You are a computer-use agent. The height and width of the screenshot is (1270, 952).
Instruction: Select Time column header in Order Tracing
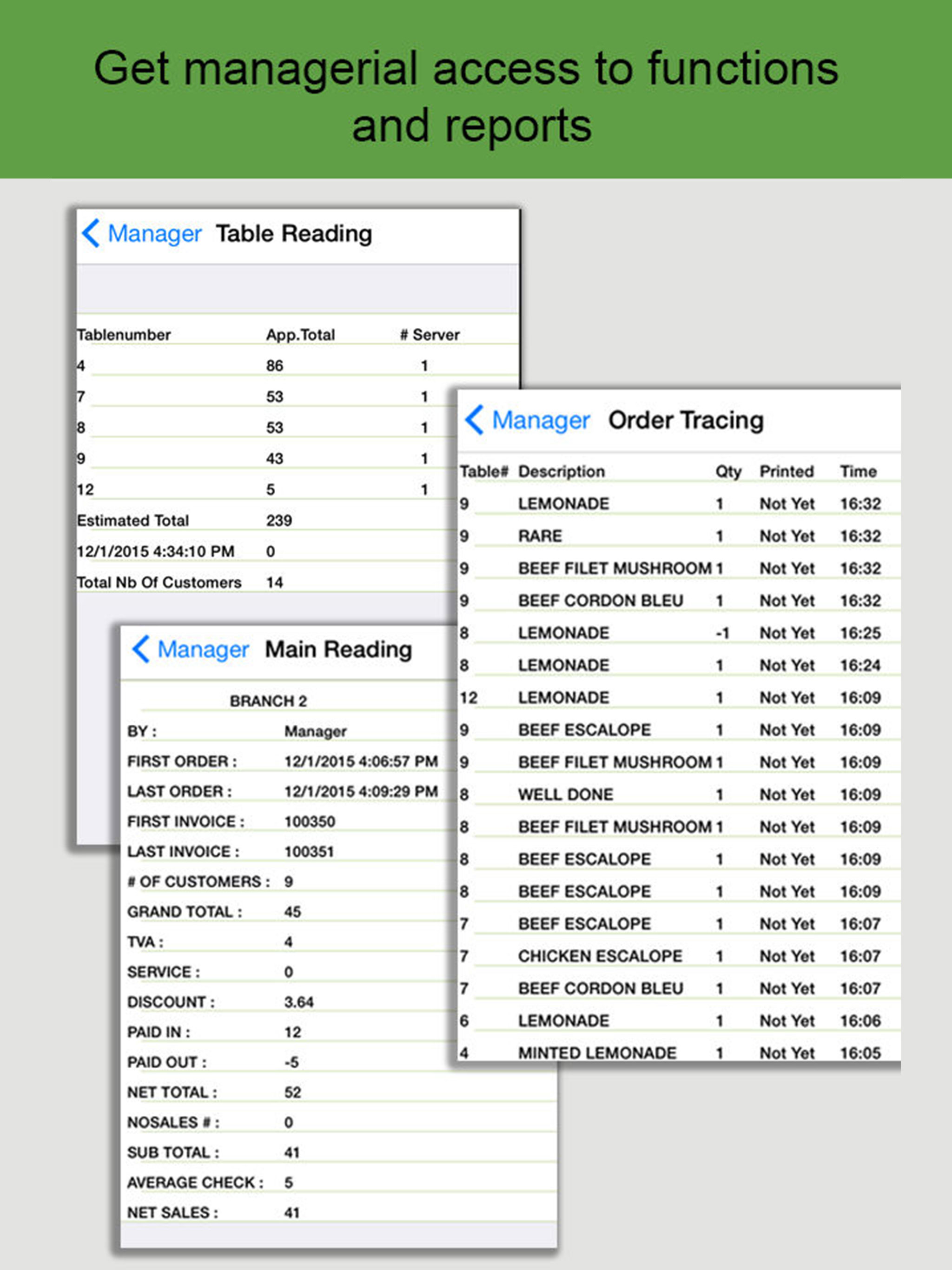tap(859, 471)
